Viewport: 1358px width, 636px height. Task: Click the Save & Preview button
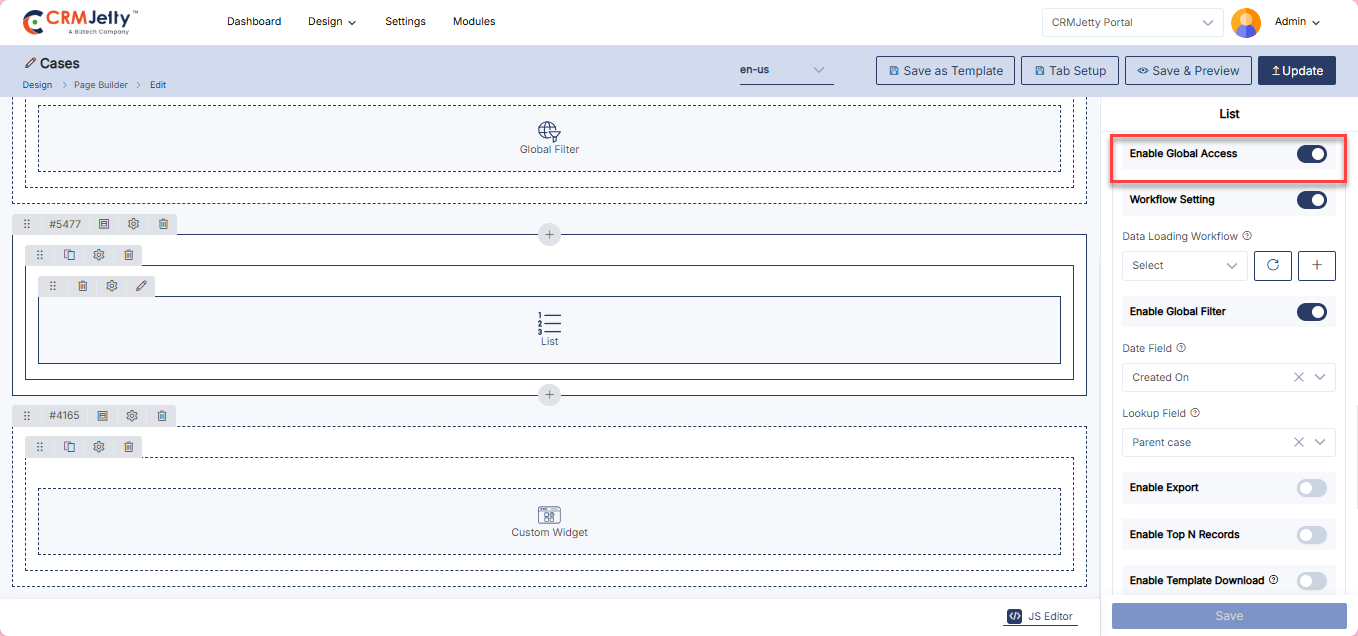click(1188, 71)
